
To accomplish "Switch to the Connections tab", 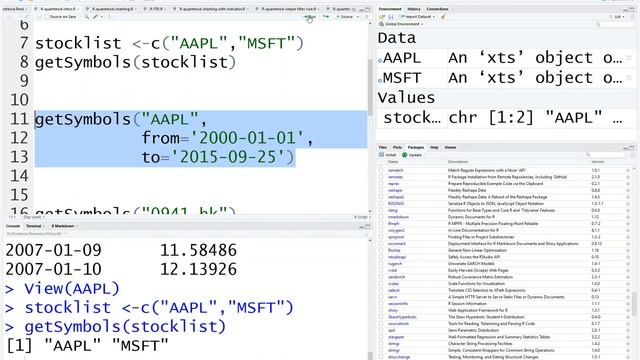I will (x=437, y=9).
